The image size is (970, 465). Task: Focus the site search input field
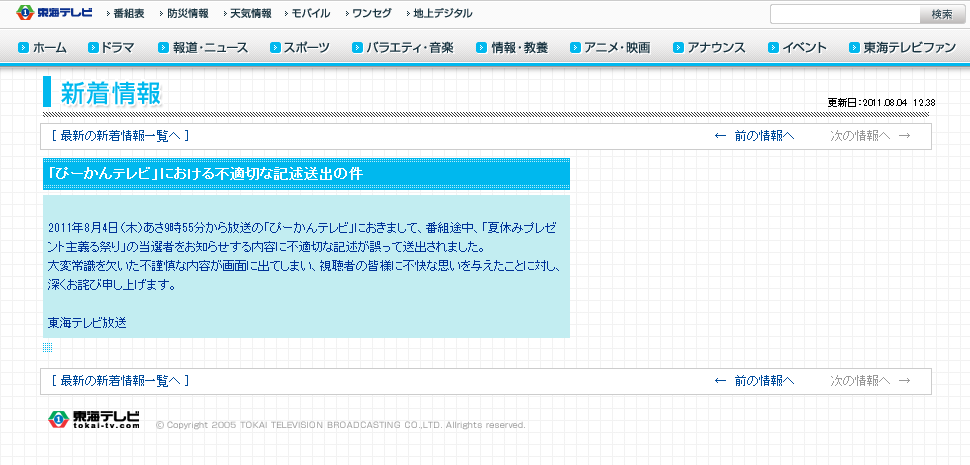point(845,14)
